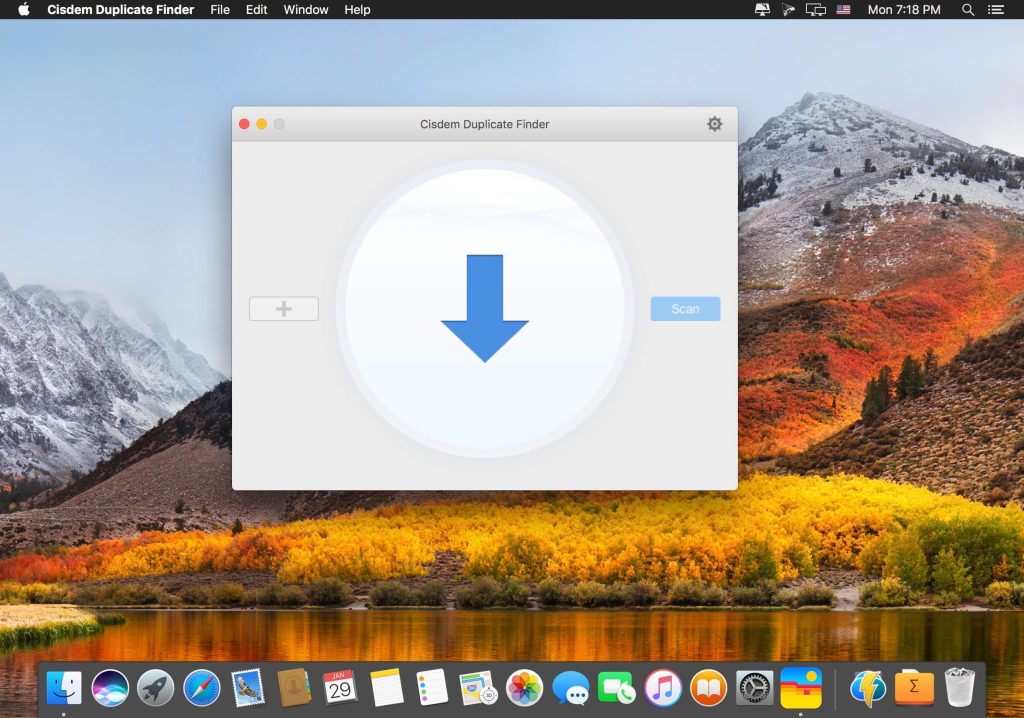The width and height of the screenshot is (1024, 718).
Task: Click the blue down arrow drop zone
Action: click(485, 308)
